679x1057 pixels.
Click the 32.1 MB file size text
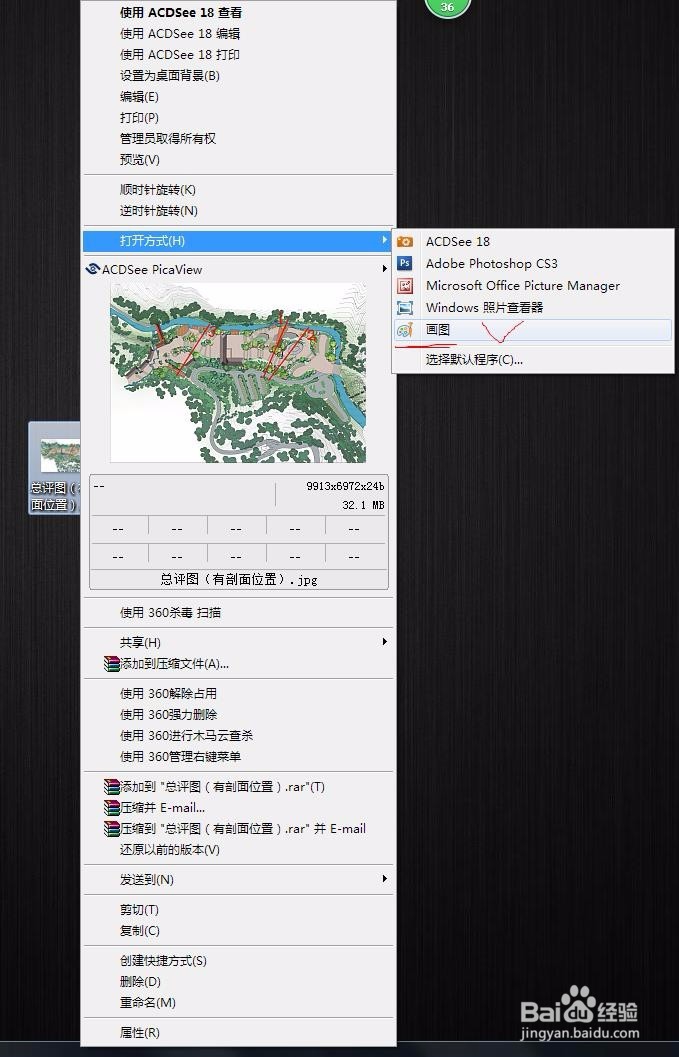tap(363, 505)
